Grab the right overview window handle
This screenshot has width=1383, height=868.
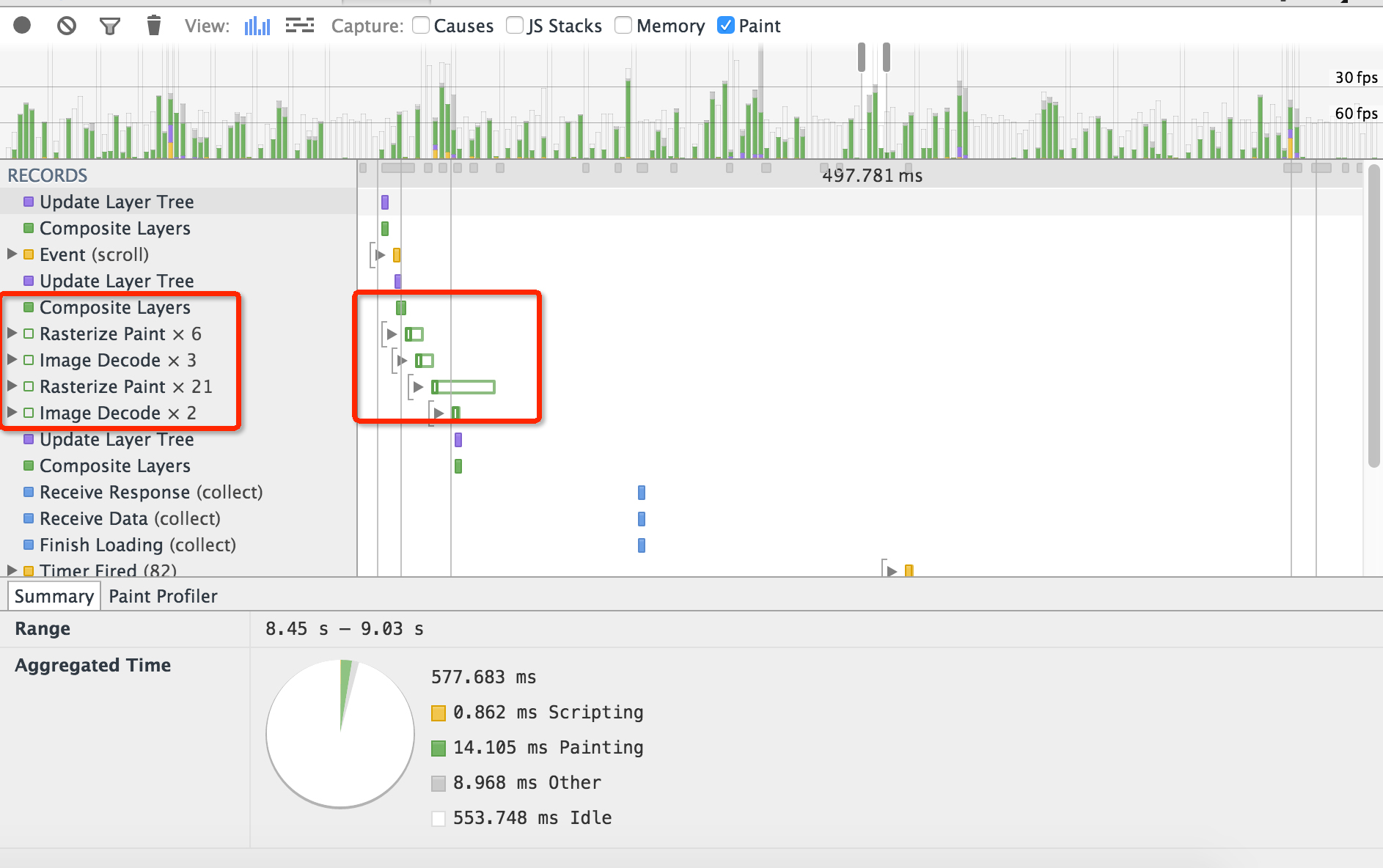pyautogui.click(x=887, y=56)
